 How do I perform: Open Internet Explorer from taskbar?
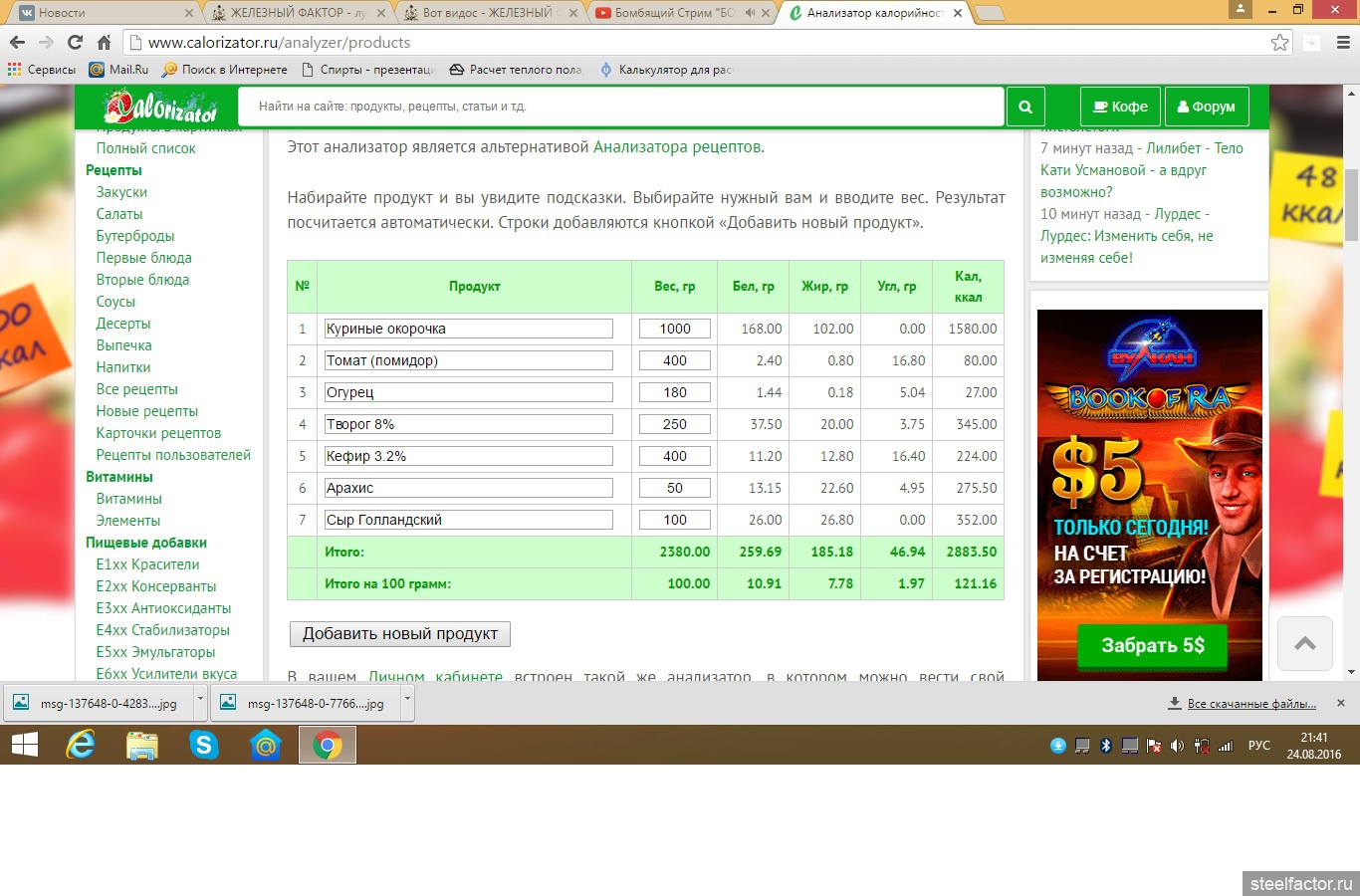pos(81,745)
